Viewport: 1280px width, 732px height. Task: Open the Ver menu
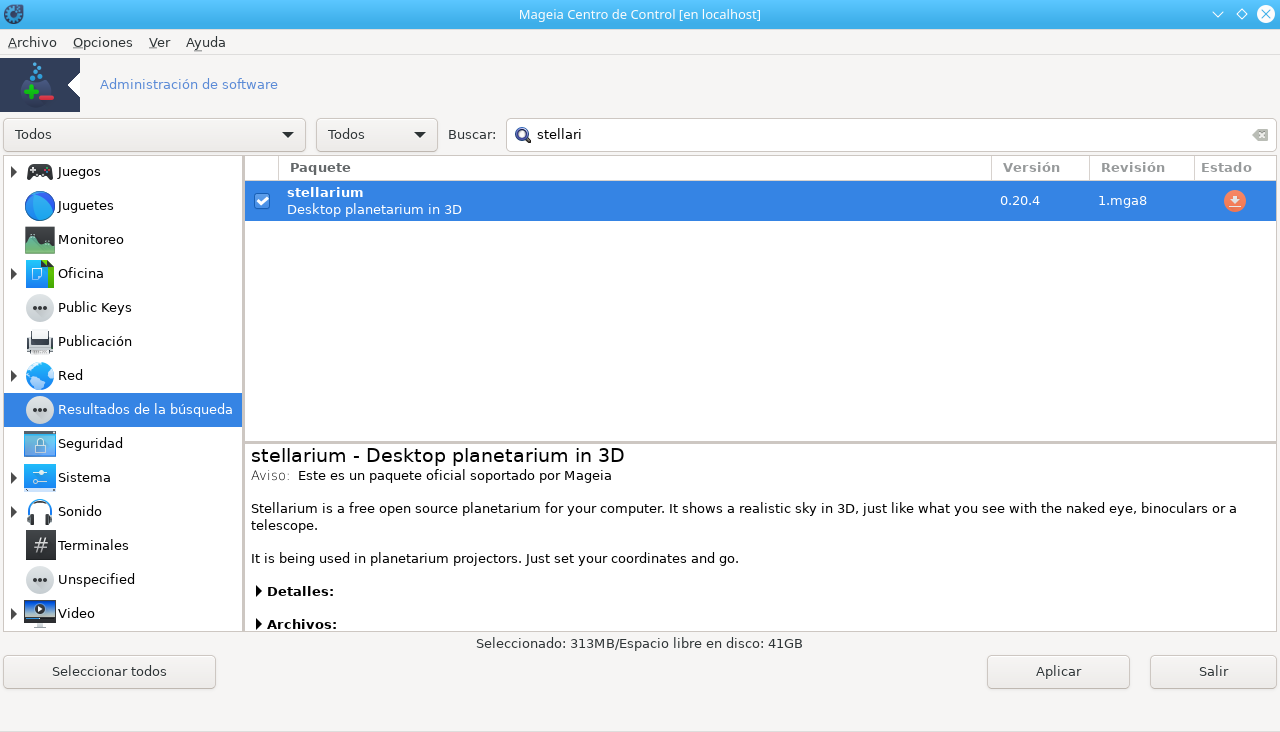coord(159,42)
